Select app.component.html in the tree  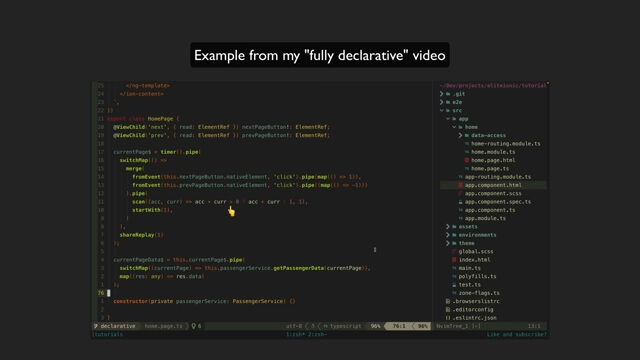click(493, 185)
